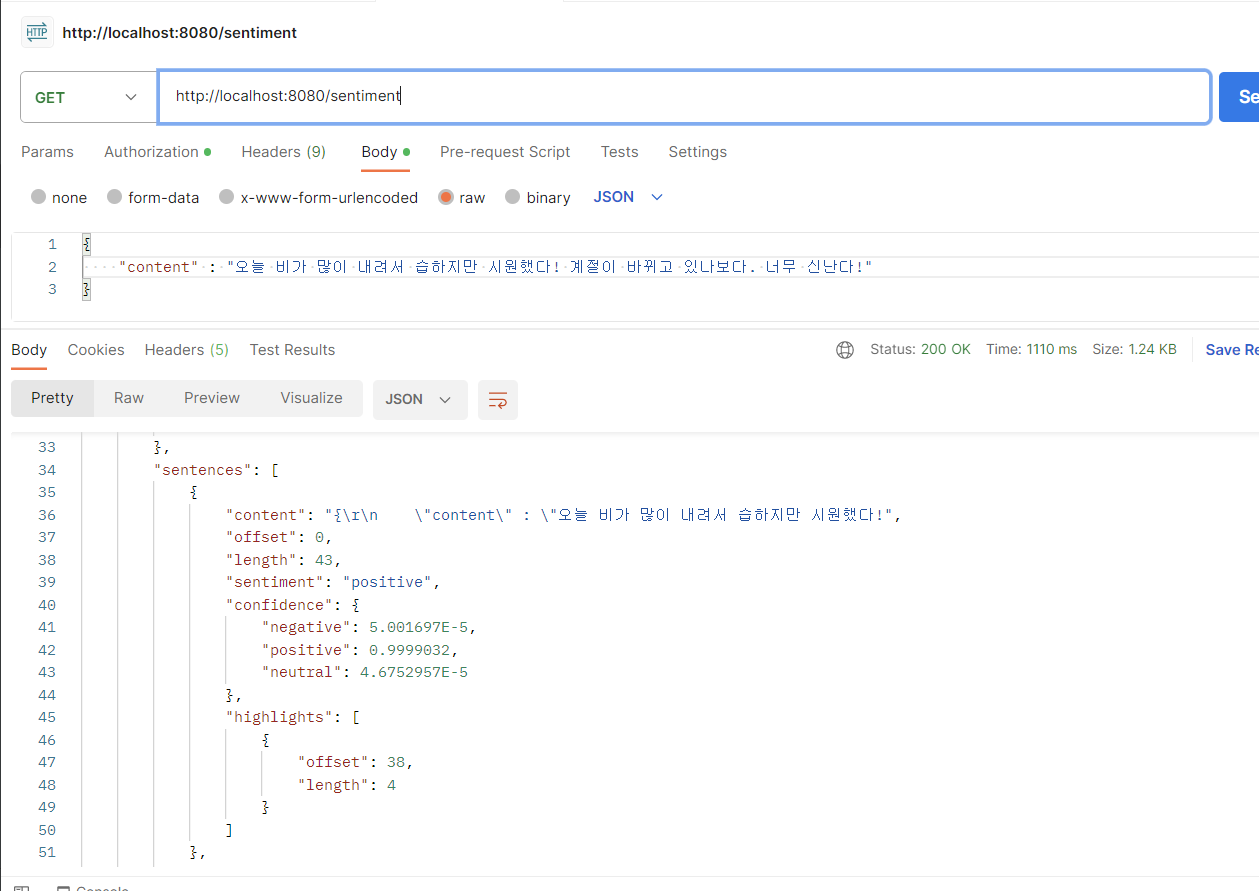The width and height of the screenshot is (1259, 891).
Task: Select the raw body radio button
Action: pos(446,197)
